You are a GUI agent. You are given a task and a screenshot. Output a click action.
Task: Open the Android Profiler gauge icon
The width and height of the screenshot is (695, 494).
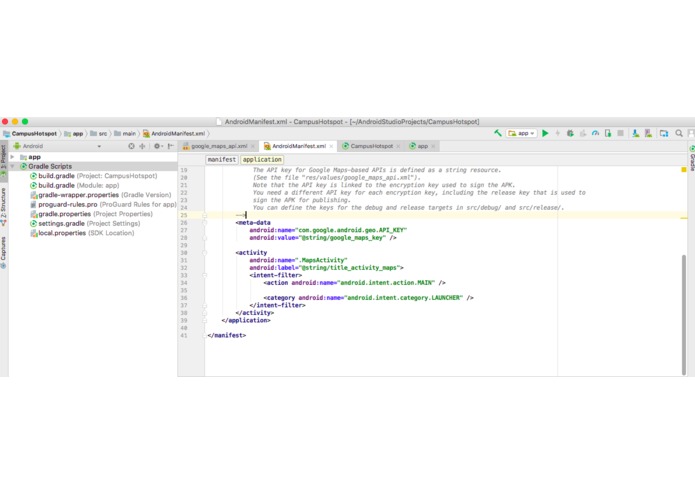[x=595, y=133]
